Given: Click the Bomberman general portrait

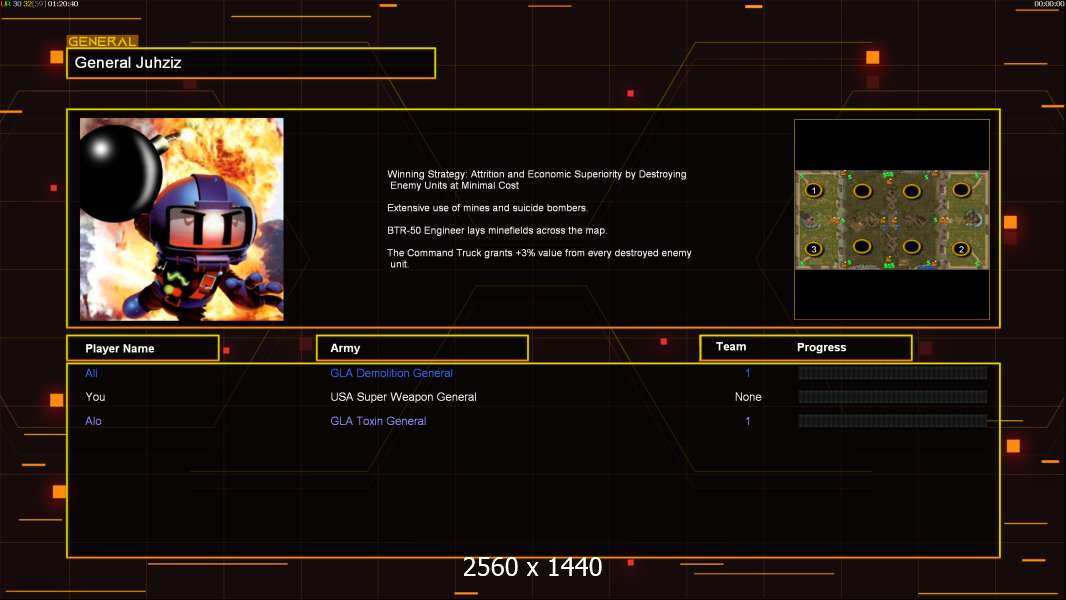Looking at the screenshot, I should [182, 219].
